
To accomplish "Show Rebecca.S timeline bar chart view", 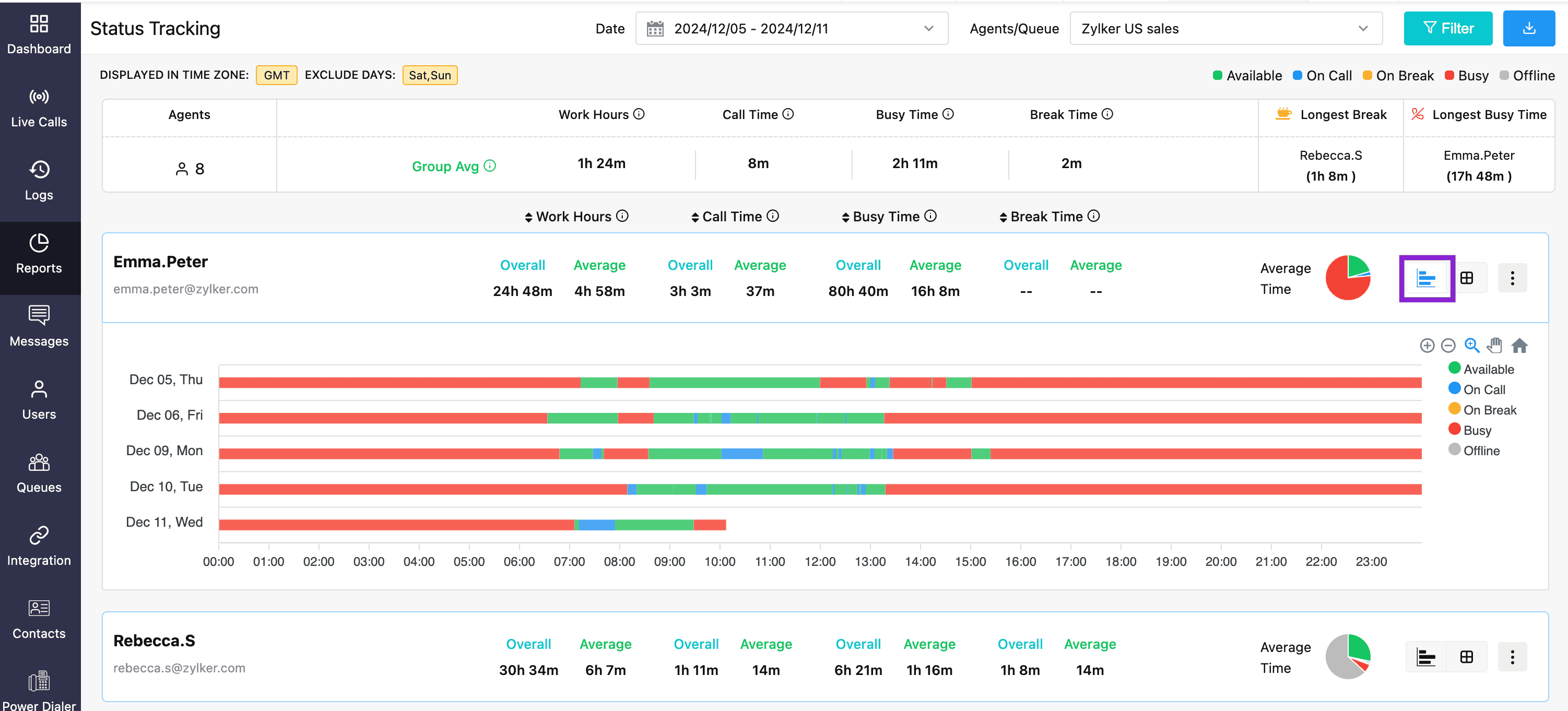I will 1425,657.
